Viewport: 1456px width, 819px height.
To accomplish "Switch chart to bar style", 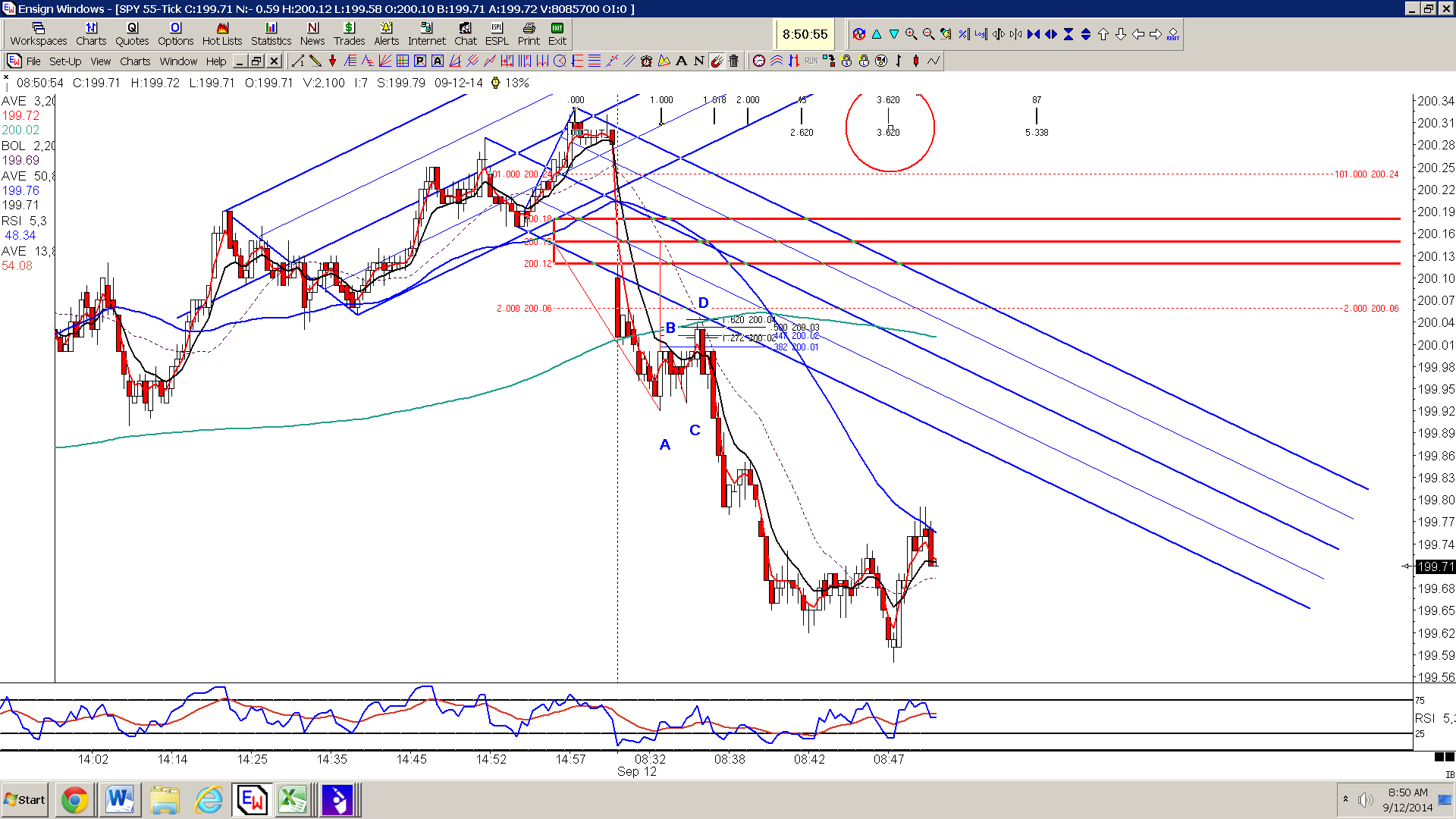I will click(899, 61).
